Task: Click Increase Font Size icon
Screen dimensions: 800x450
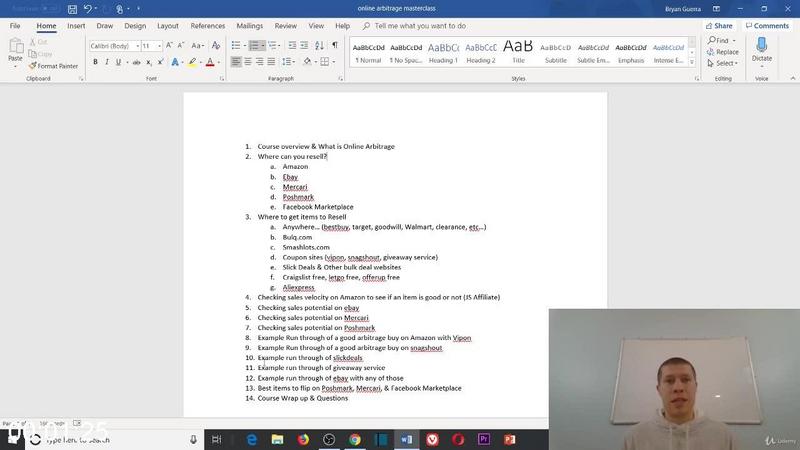Action: click(169, 45)
